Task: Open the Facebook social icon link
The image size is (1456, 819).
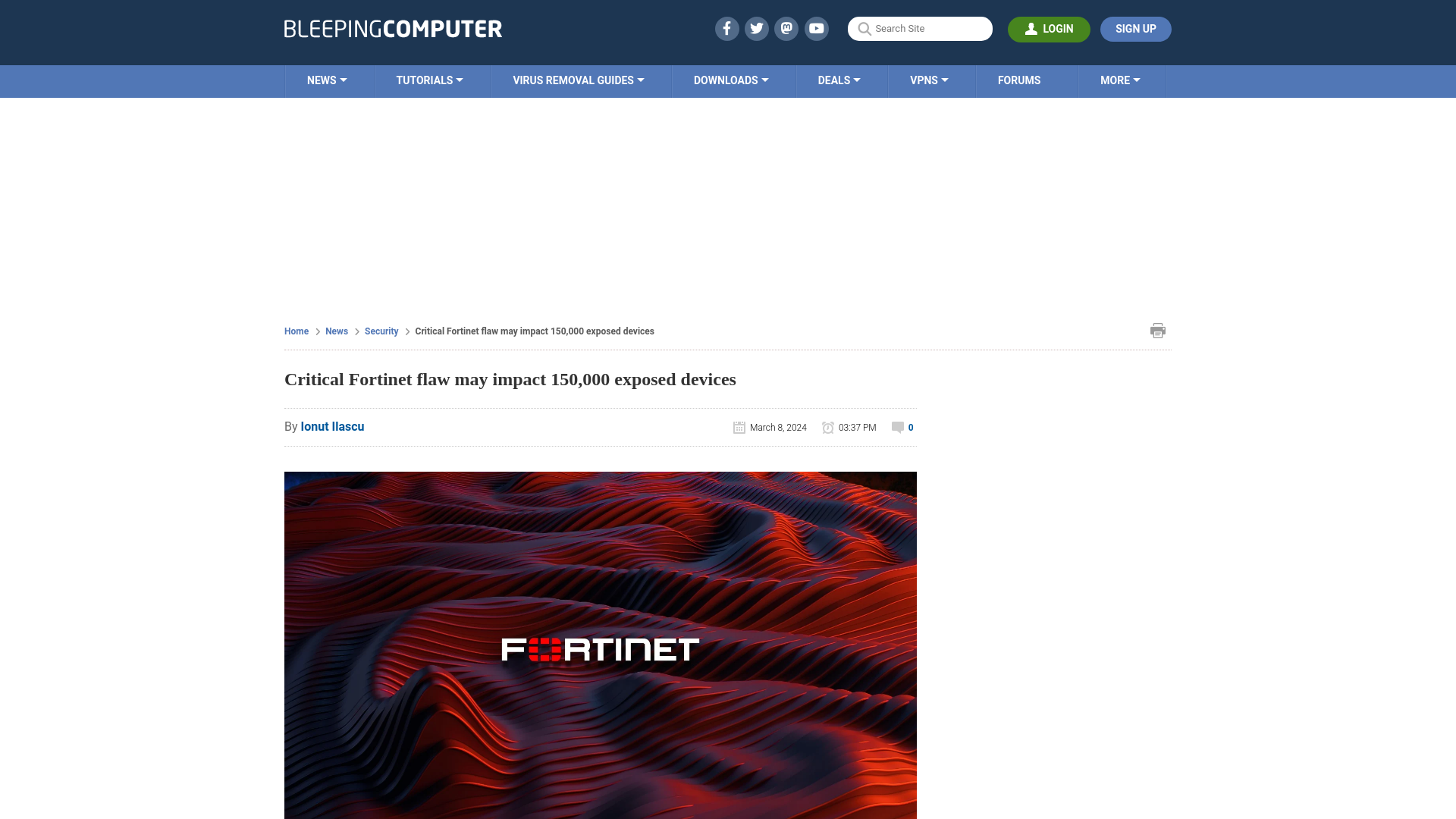Action: 727,28
